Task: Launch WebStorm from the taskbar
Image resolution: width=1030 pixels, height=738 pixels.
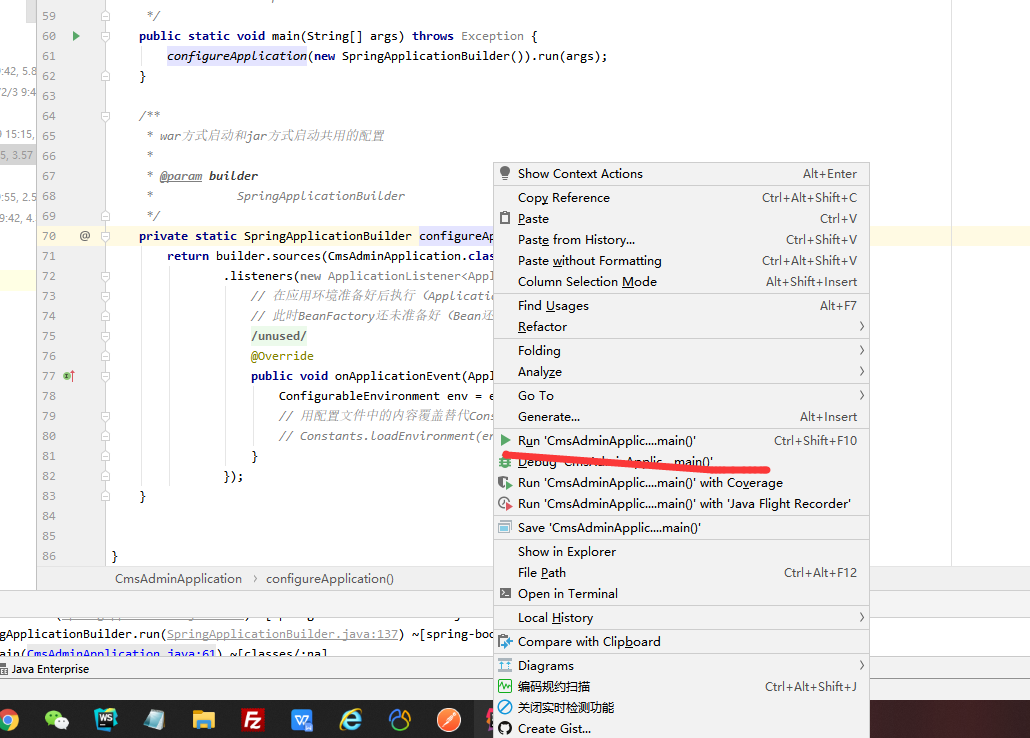Action: (x=106, y=719)
